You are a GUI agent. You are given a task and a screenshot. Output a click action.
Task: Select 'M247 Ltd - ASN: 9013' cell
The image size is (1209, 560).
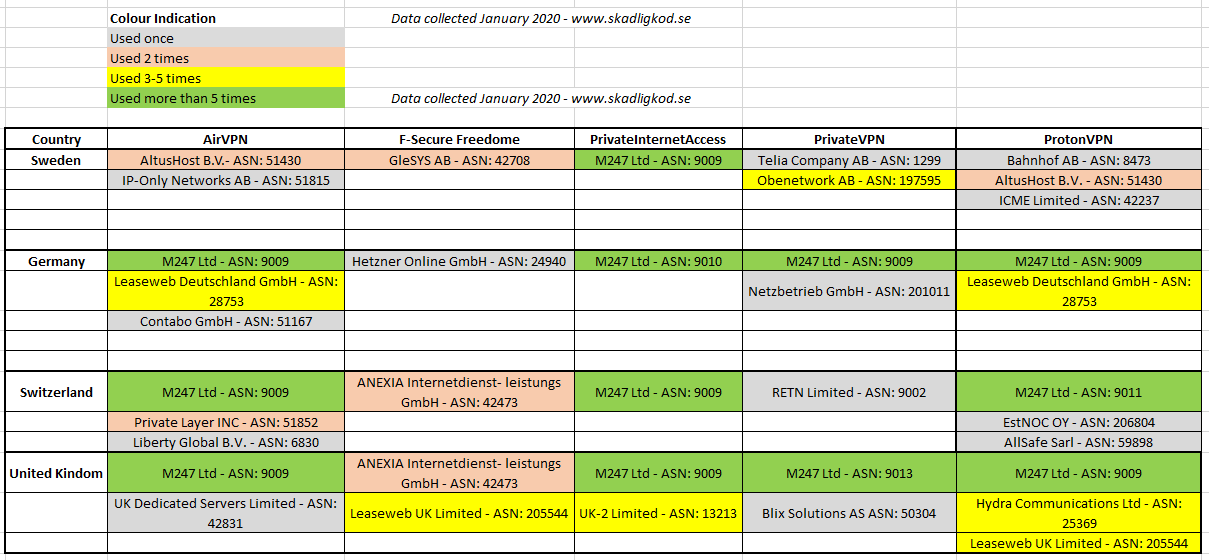coord(849,473)
